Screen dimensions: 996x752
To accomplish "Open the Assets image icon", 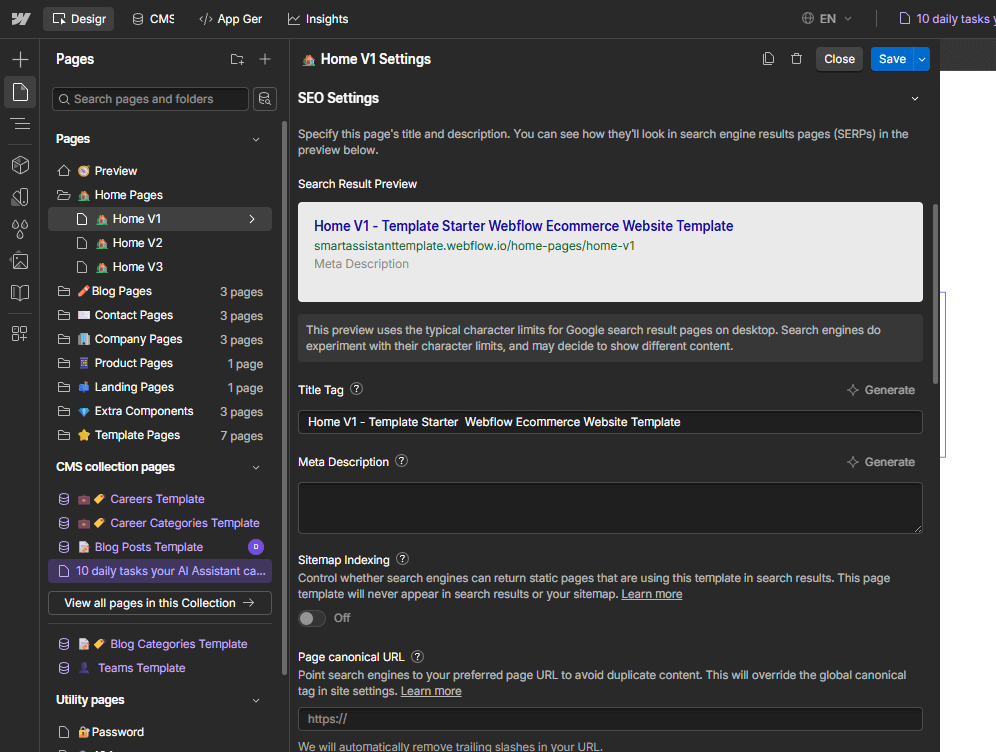I will tap(20, 261).
